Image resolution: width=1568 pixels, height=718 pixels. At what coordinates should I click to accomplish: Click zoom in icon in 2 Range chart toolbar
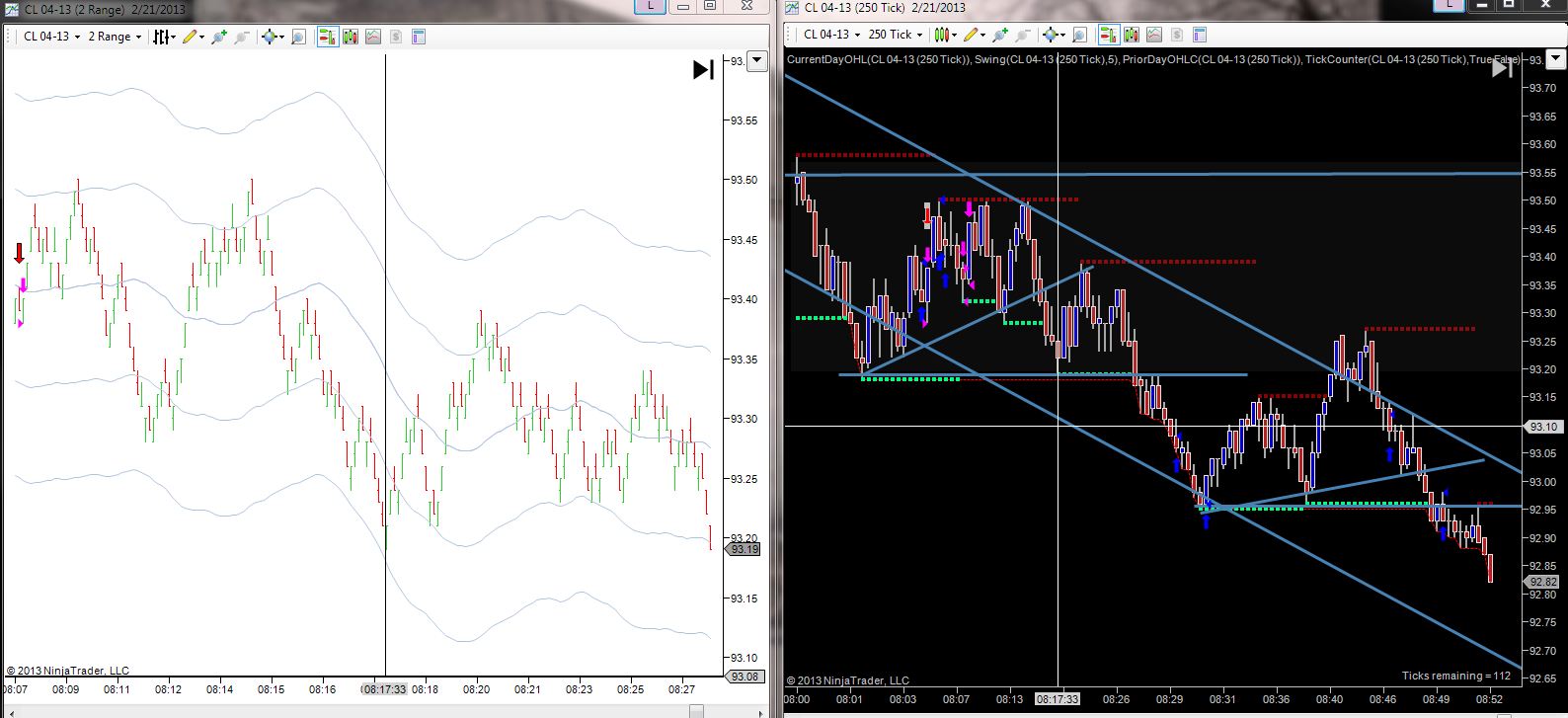218,37
